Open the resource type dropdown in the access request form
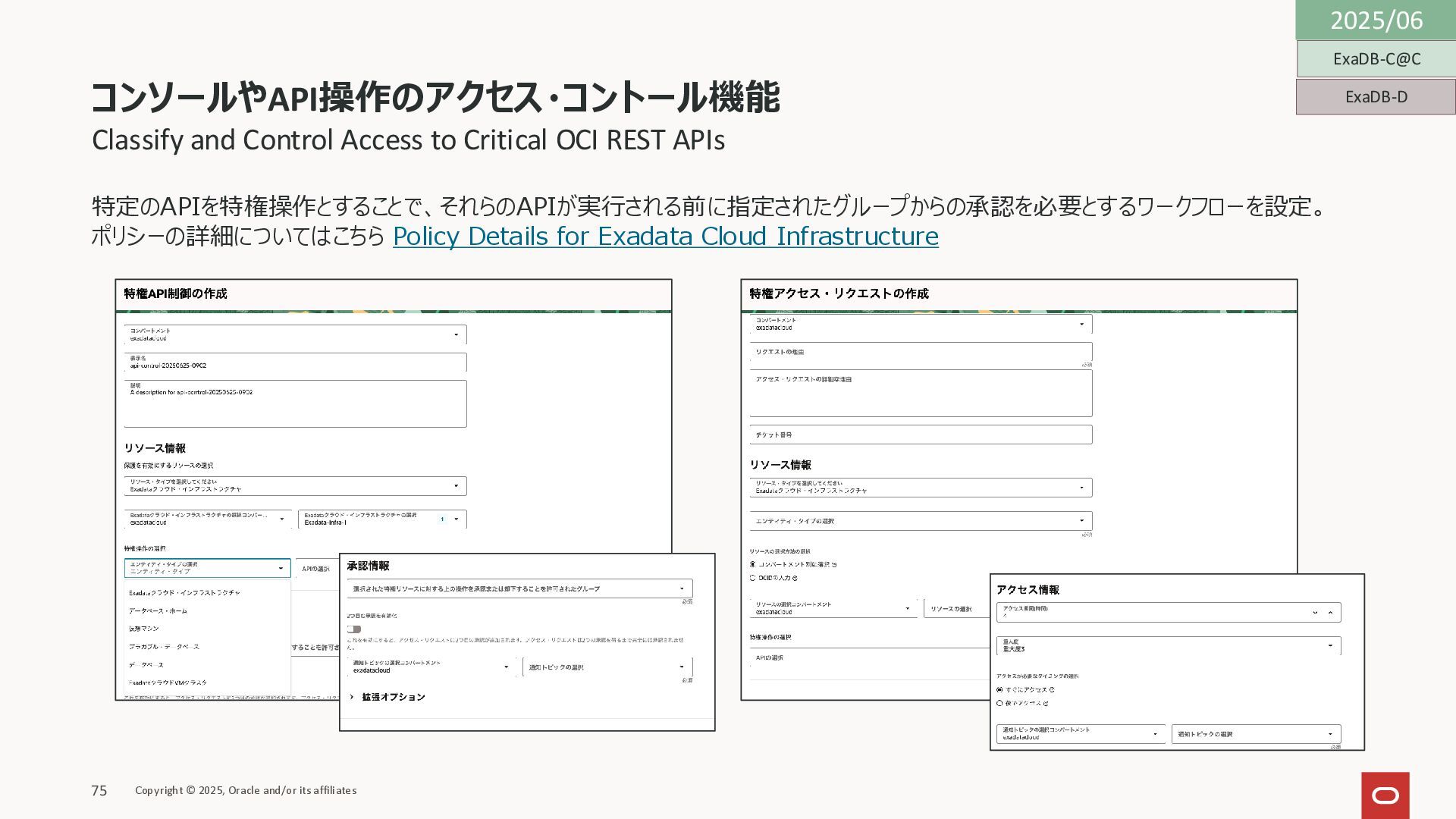Image resolution: width=1456 pixels, height=819 pixels. point(921,488)
